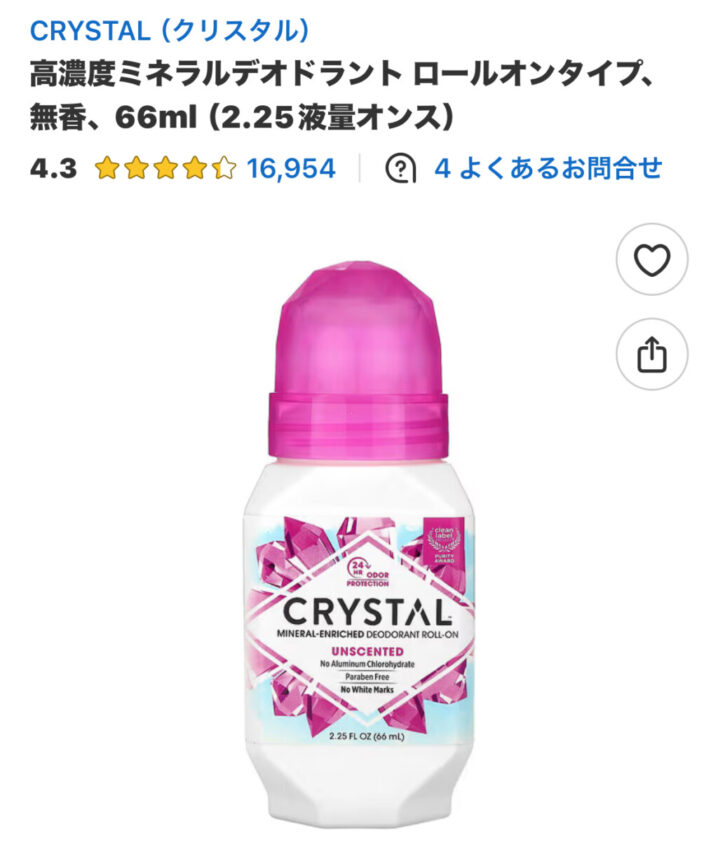Open the 4 よくあるお問合せ link

pos(548,168)
